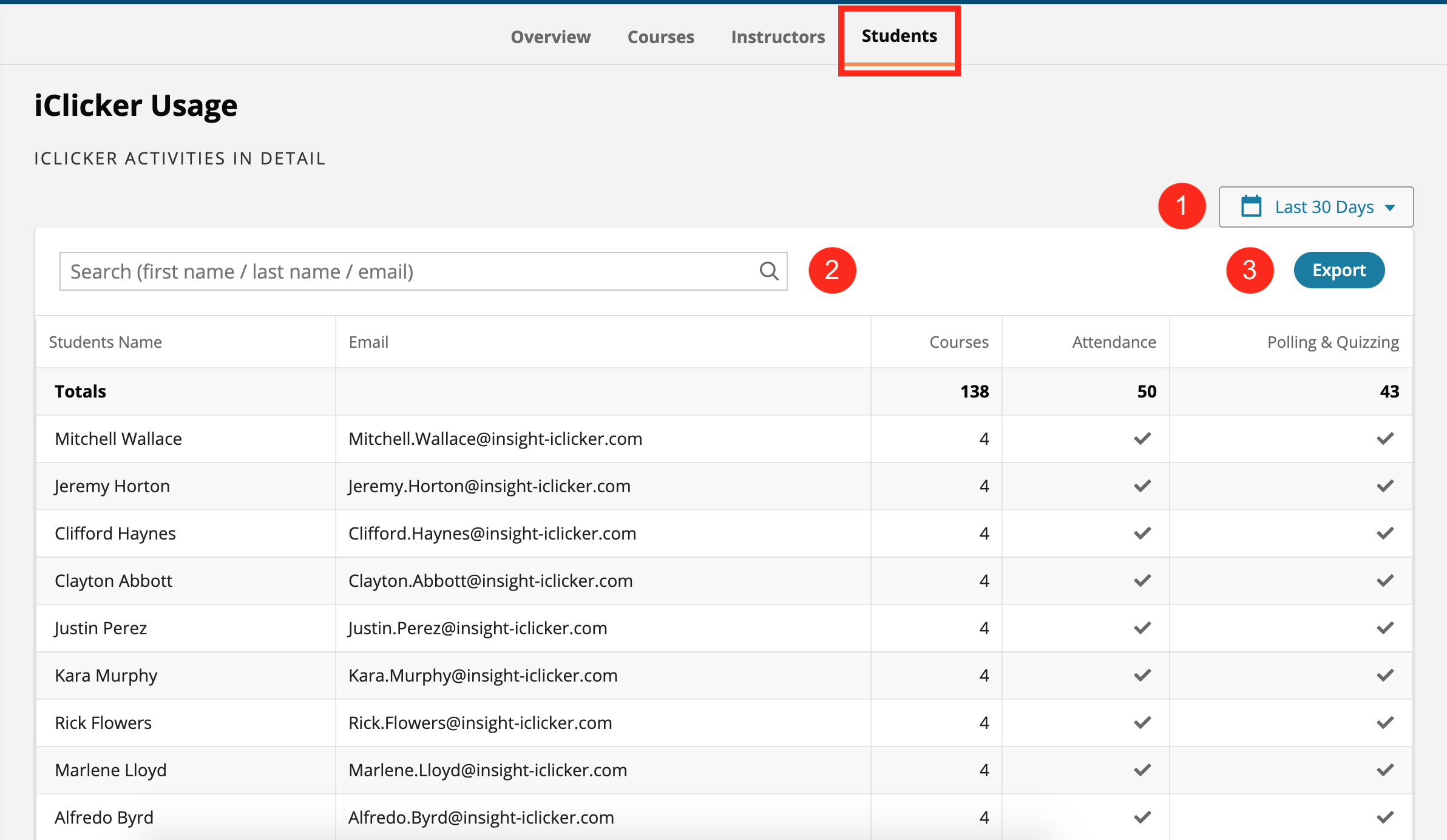Image resolution: width=1447 pixels, height=840 pixels.
Task: Toggle Rick Flowers's Polling & Quizzing mark
Action: pos(1386,722)
